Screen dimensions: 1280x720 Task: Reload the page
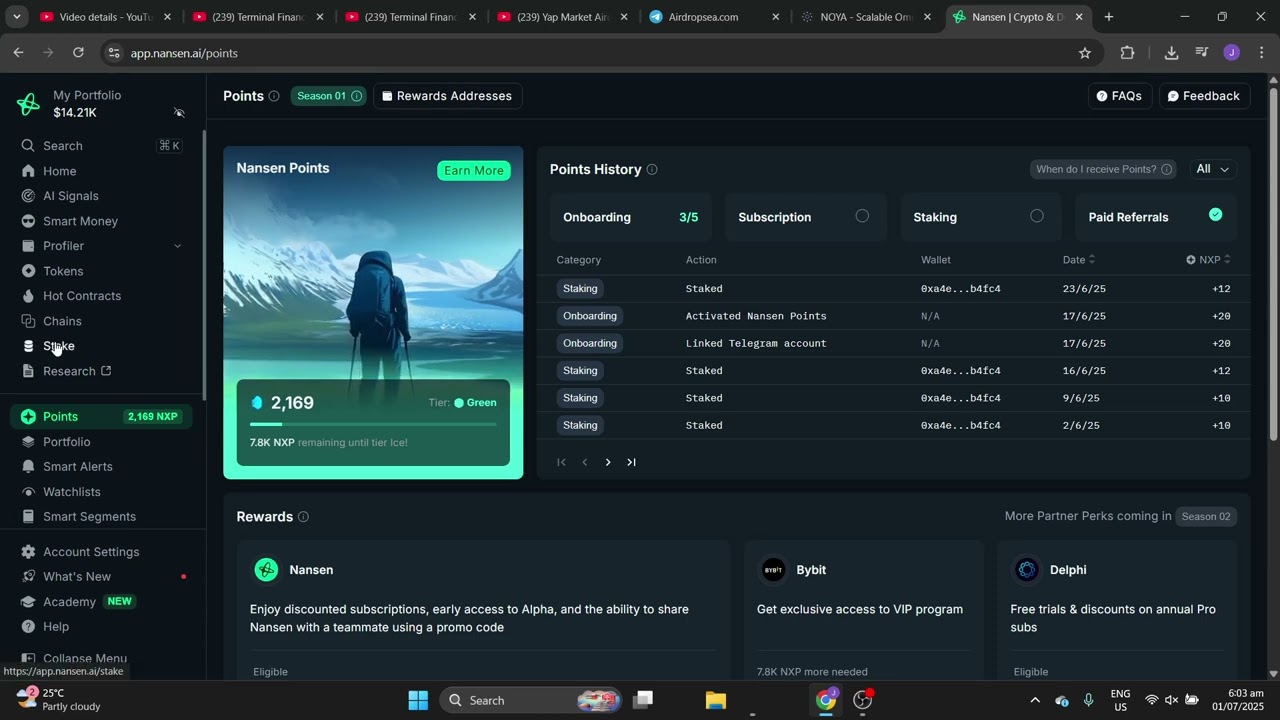(78, 53)
